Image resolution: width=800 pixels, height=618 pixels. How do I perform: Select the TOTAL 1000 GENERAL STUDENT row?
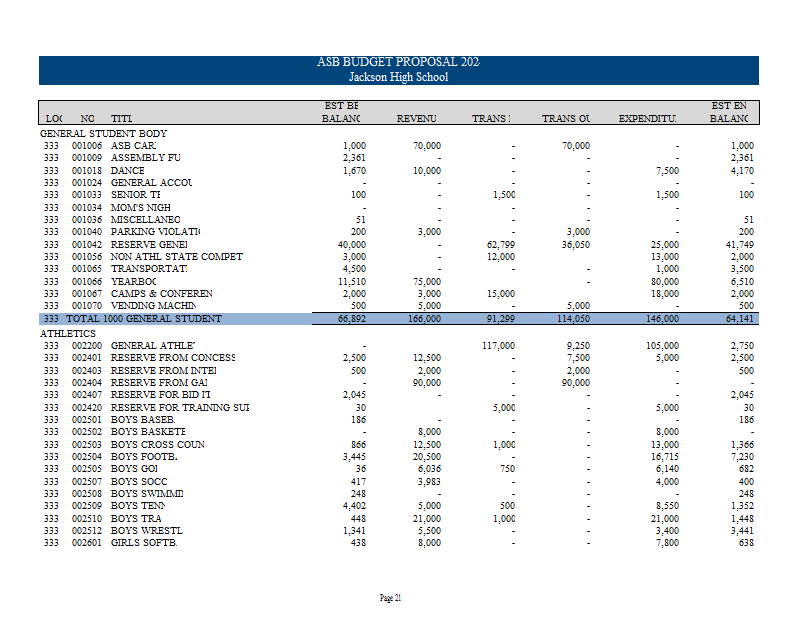(398, 319)
